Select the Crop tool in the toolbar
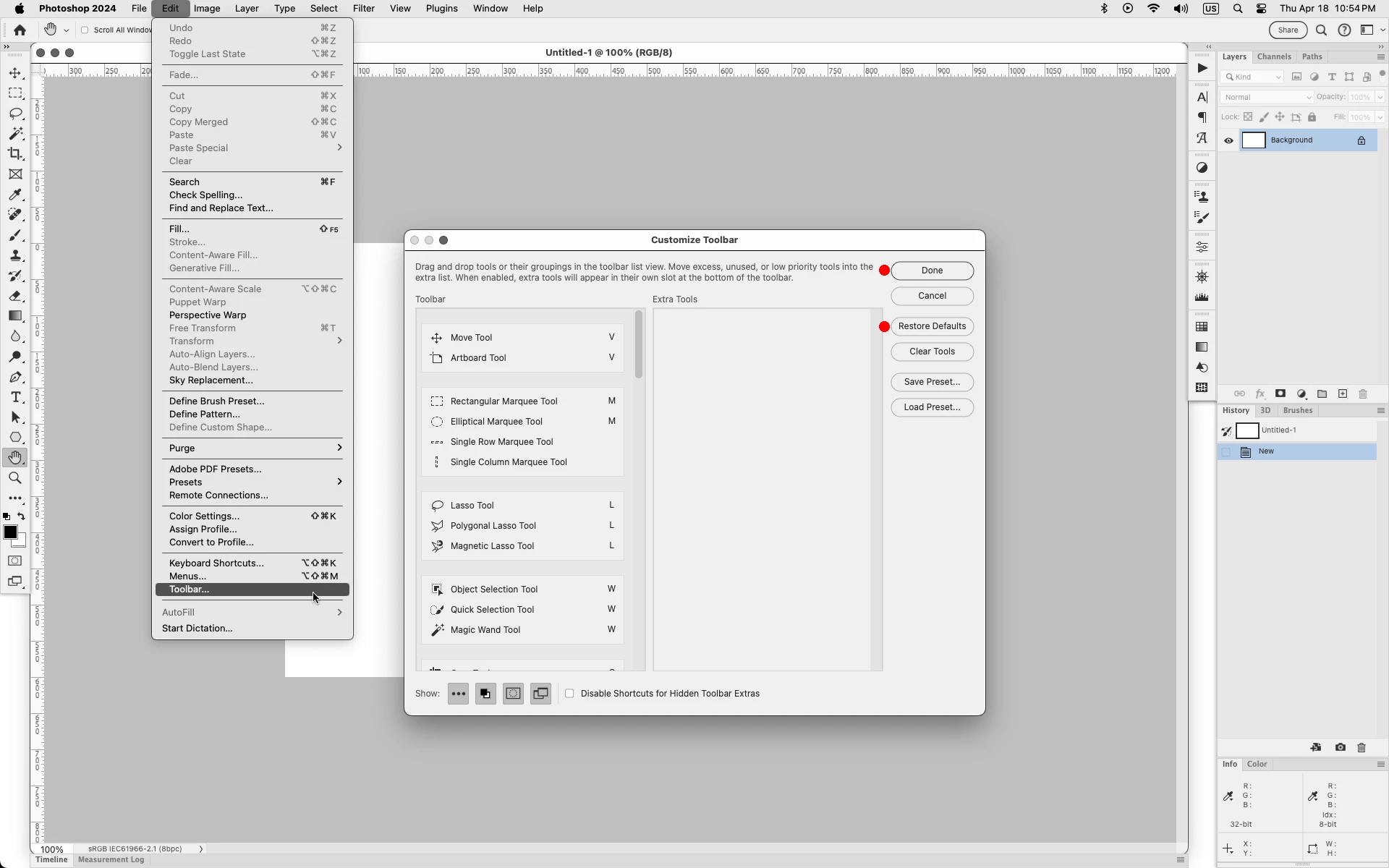Screen dimensions: 1389x868 coord(15,153)
